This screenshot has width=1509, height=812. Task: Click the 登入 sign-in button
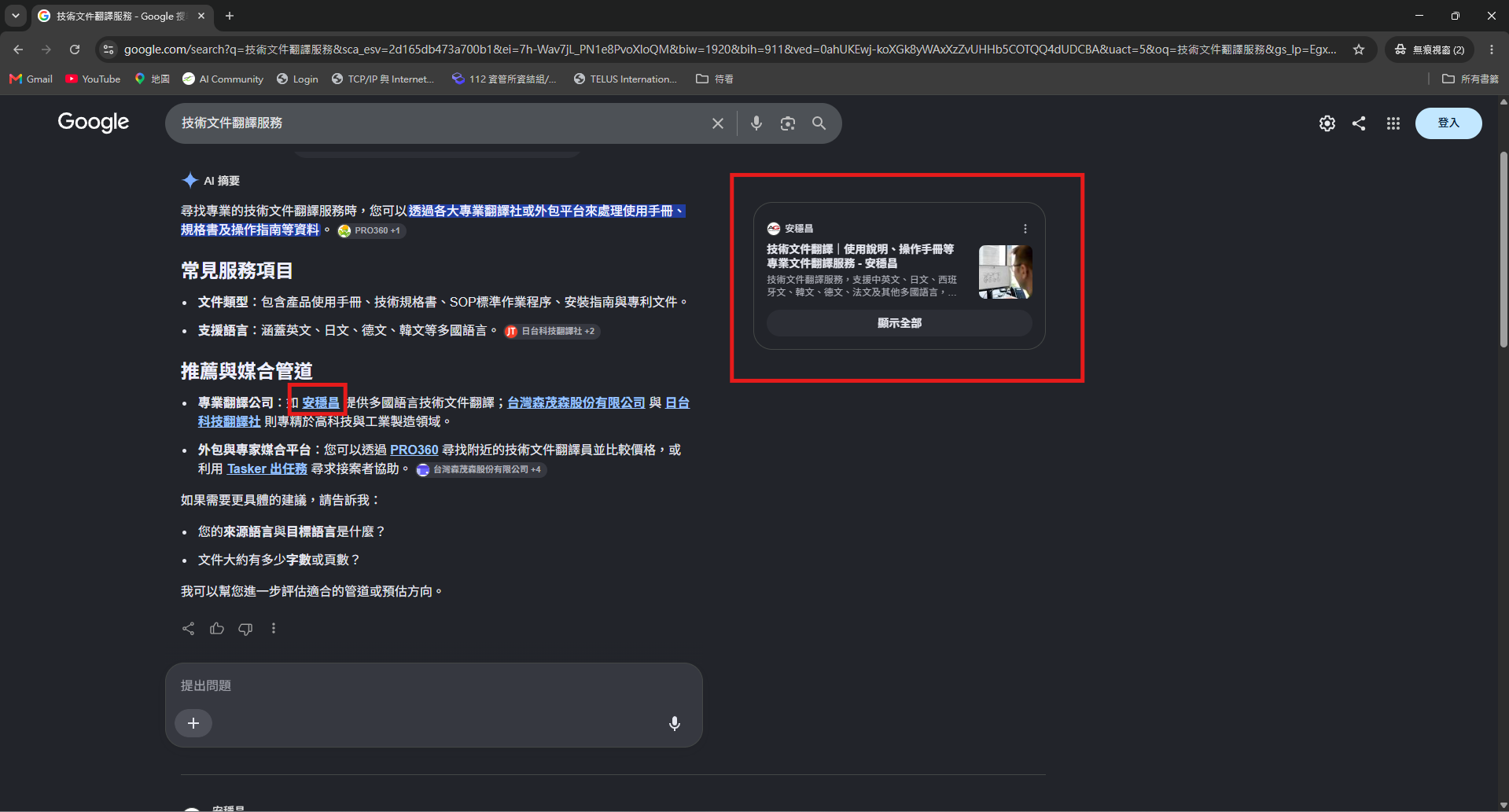tap(1448, 123)
